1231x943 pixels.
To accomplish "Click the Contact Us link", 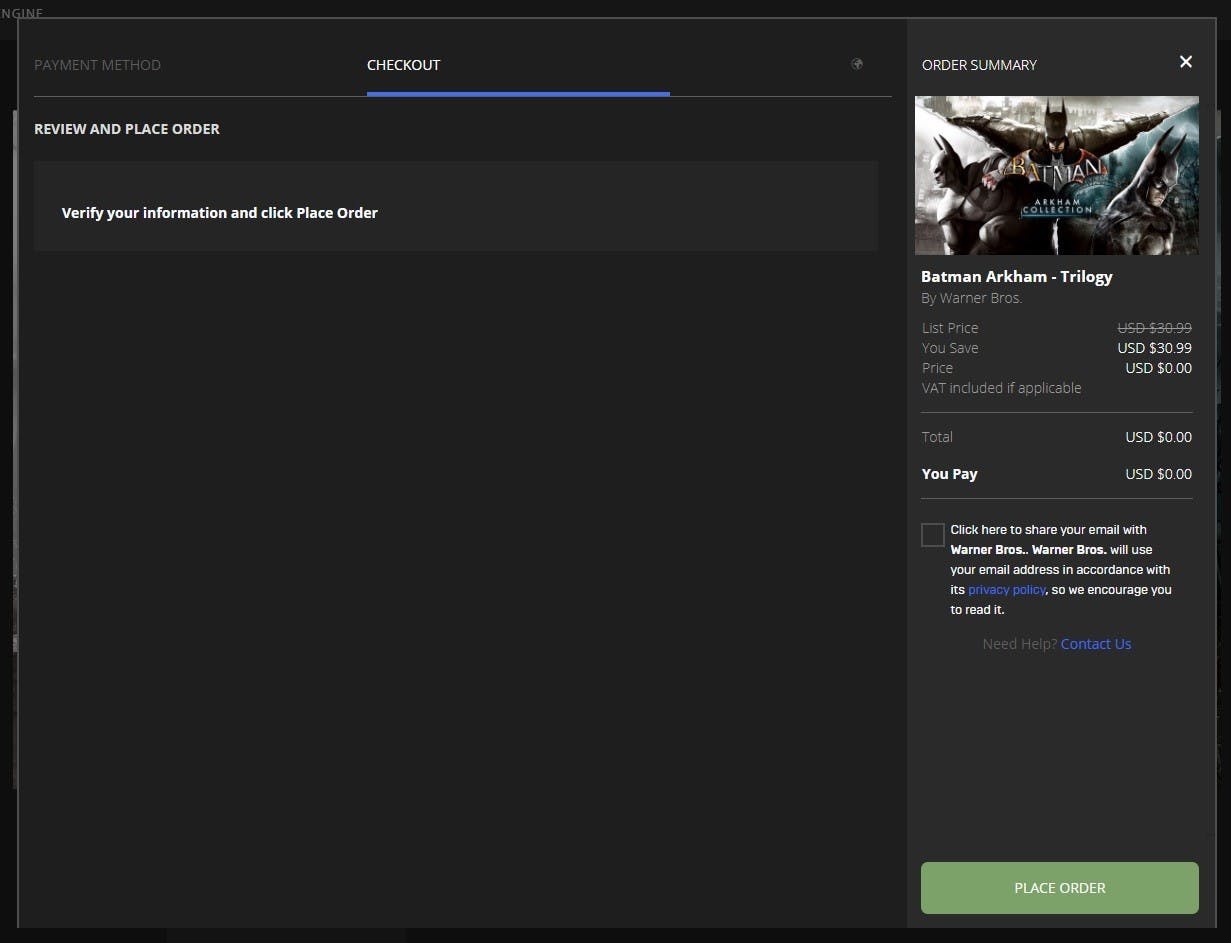I will 1095,644.
